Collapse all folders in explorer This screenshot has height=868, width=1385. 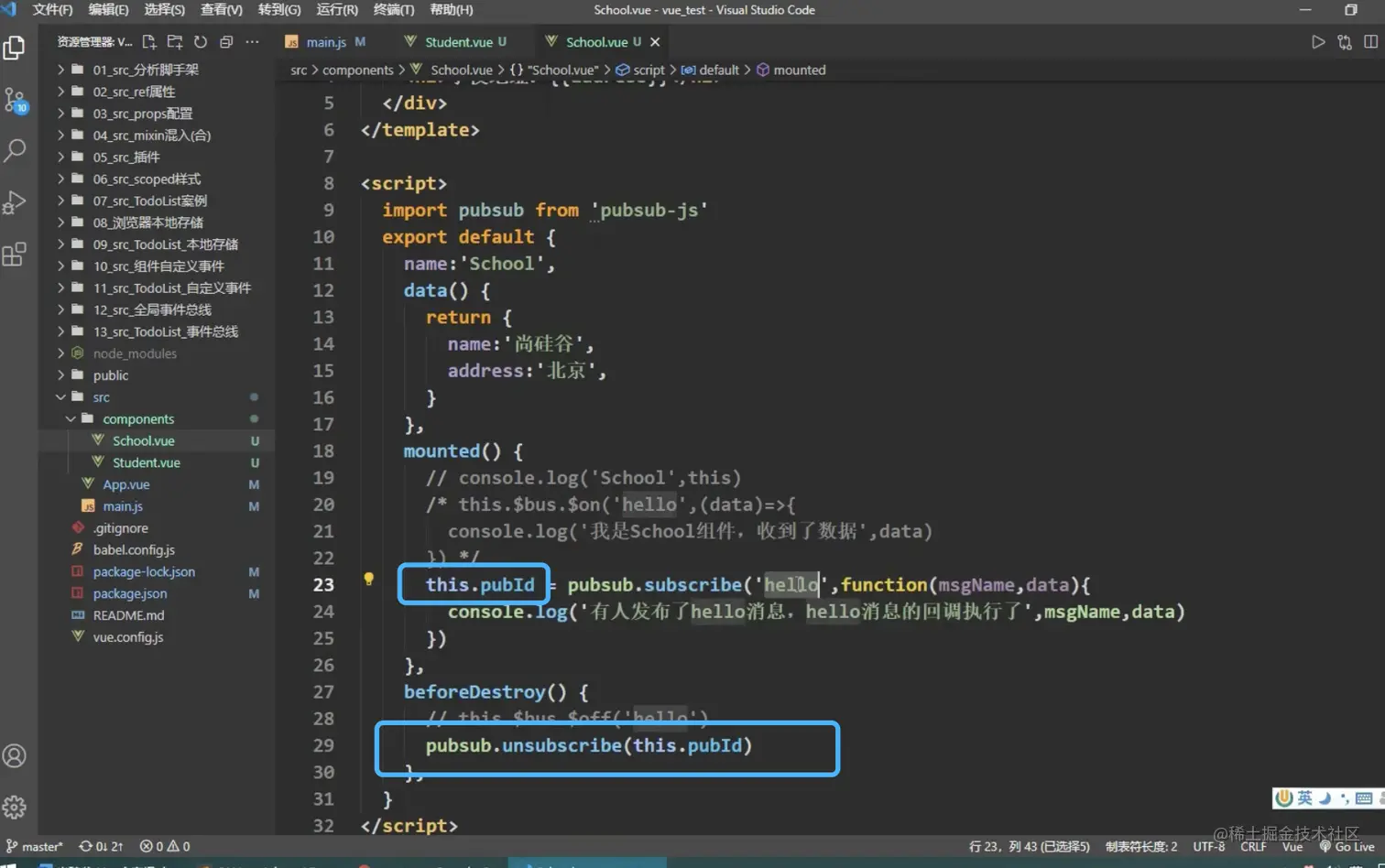pos(226,42)
